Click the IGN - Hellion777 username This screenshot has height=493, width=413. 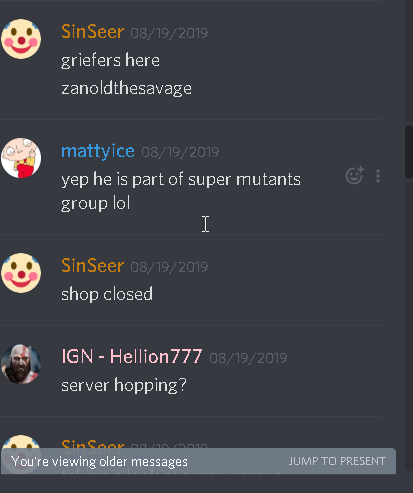132,356
